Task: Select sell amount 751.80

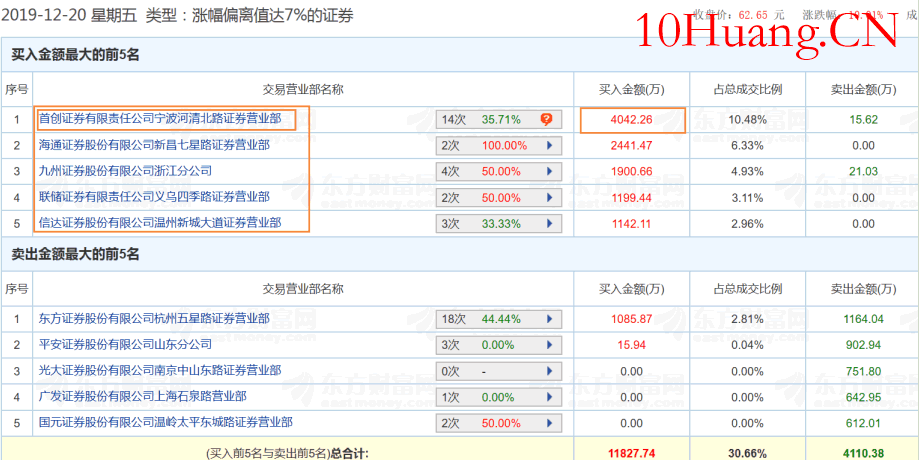Action: (863, 371)
